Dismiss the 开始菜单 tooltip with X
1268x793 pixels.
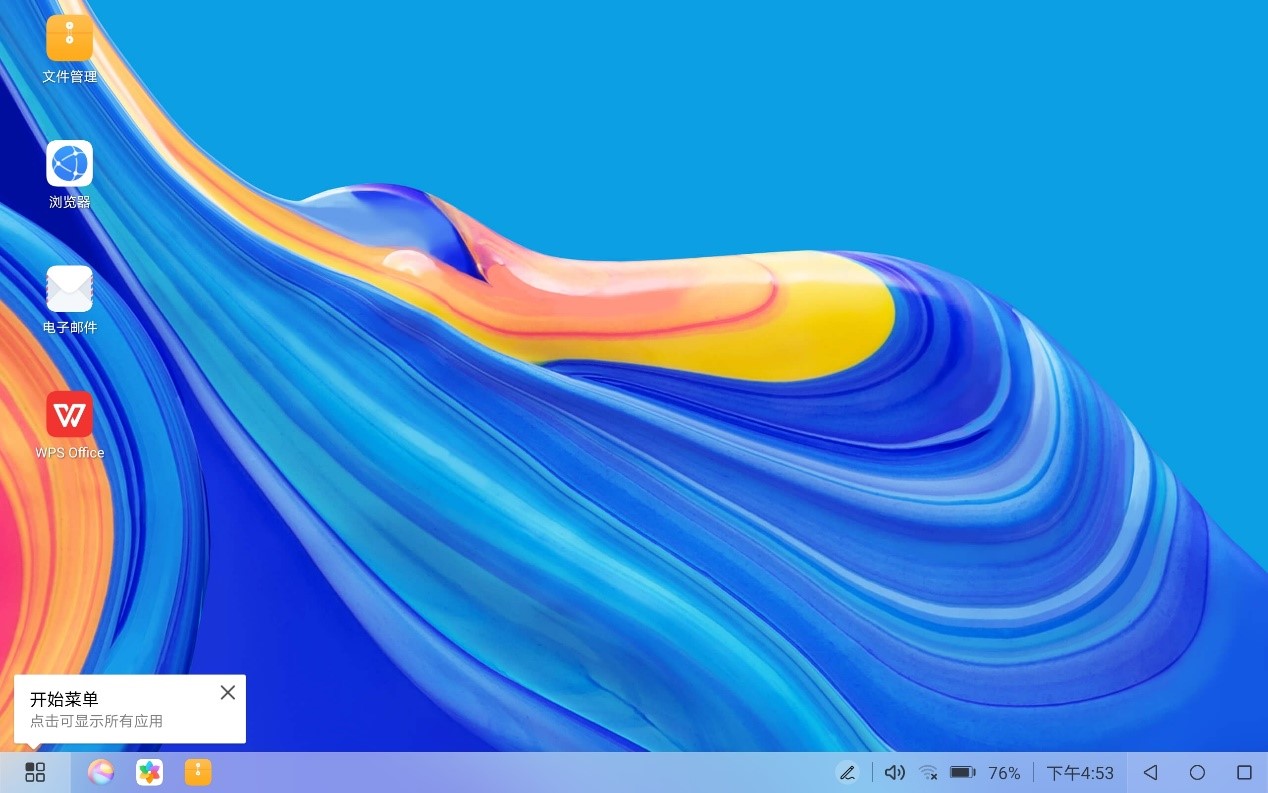228,692
